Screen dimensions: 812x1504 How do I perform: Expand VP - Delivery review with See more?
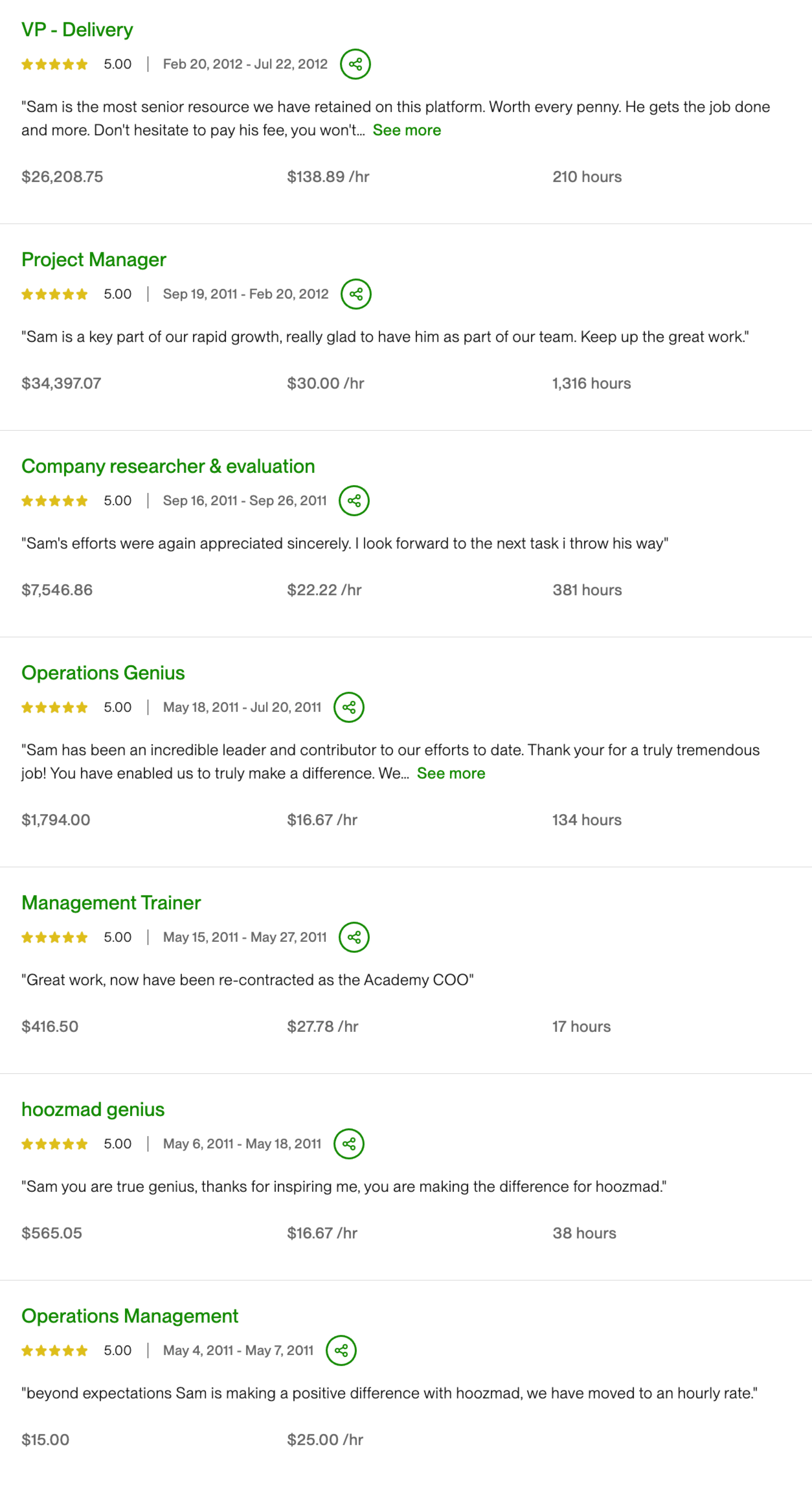[407, 130]
